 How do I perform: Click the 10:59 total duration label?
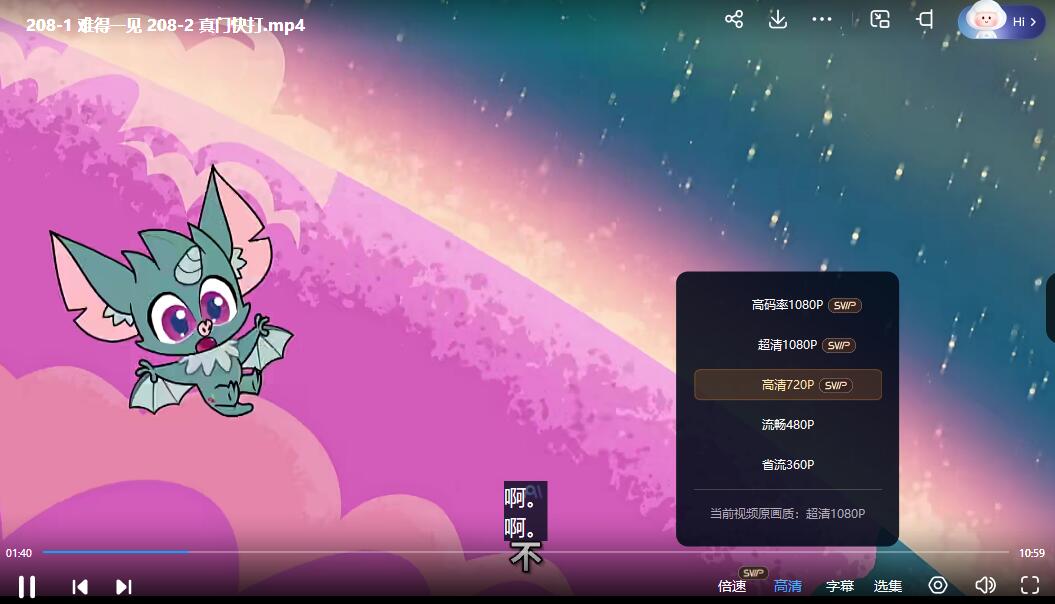click(1031, 553)
